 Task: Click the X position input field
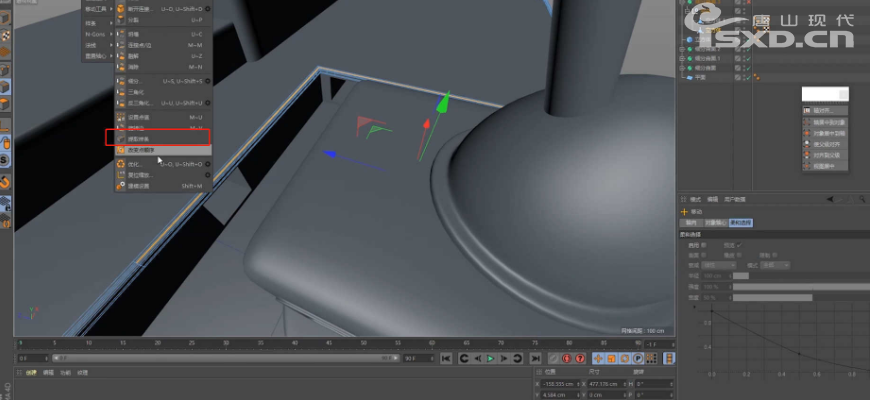coord(560,383)
